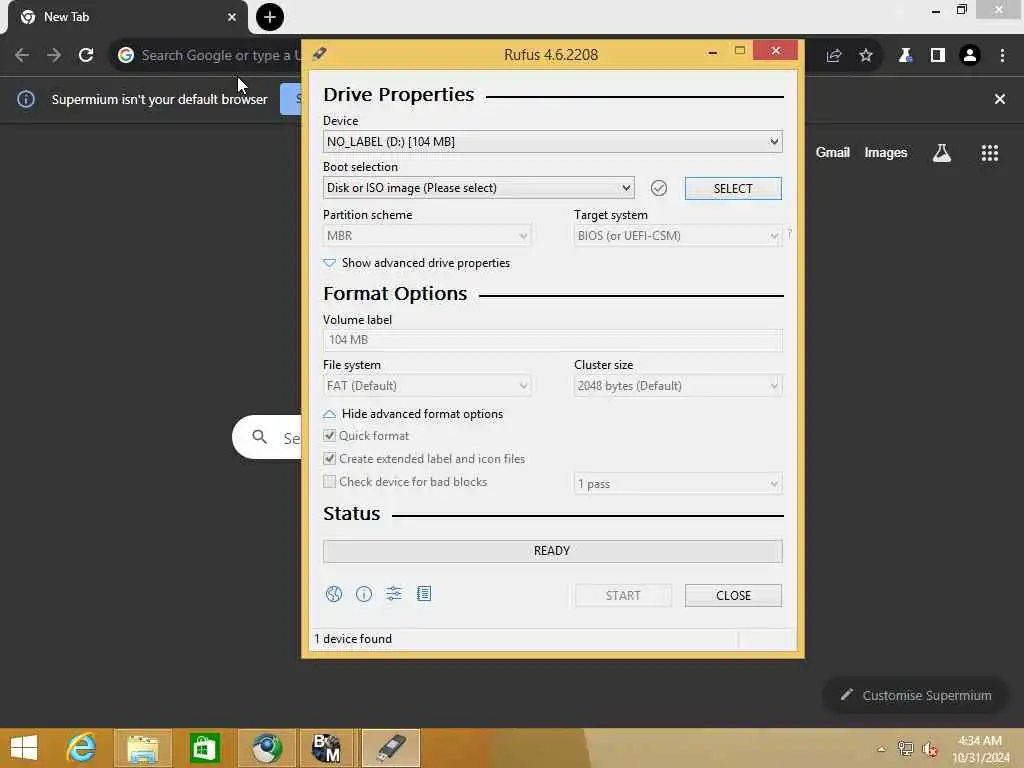Screen dimensions: 1024x768
Task: Open the Boot selection dropdown
Action: (479, 188)
